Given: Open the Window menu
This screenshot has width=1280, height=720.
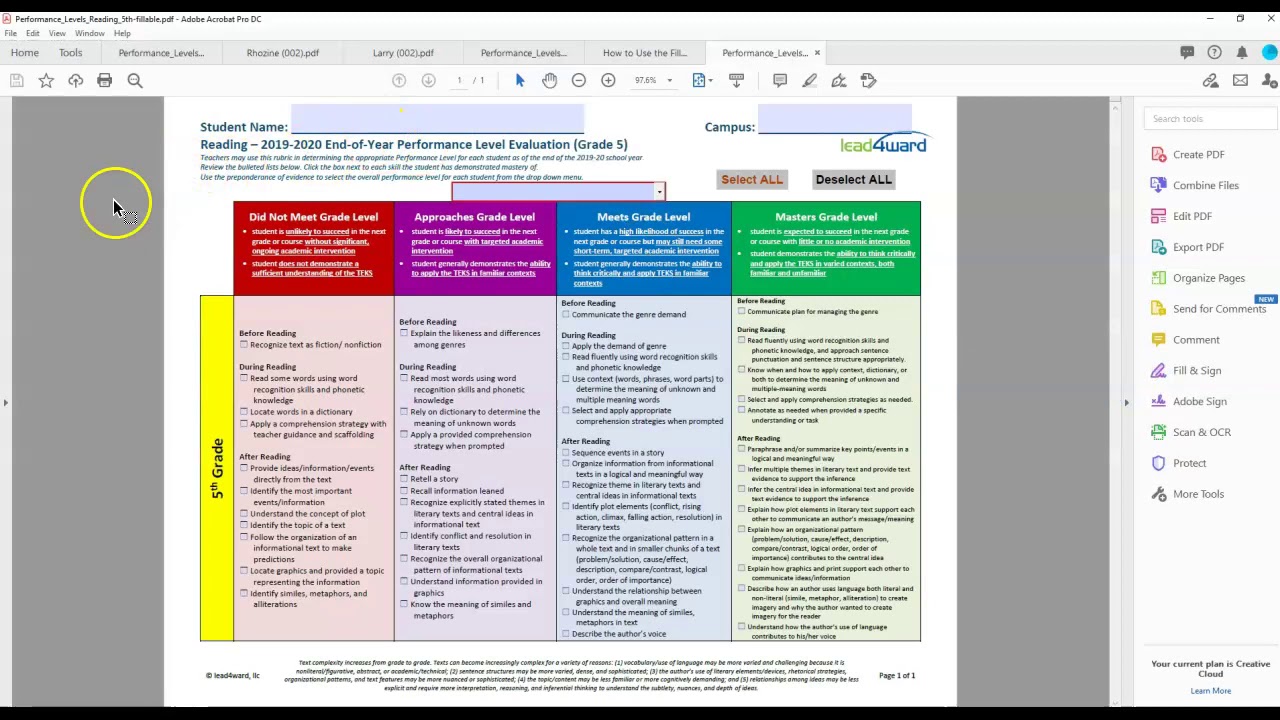Looking at the screenshot, I should click(x=89, y=33).
